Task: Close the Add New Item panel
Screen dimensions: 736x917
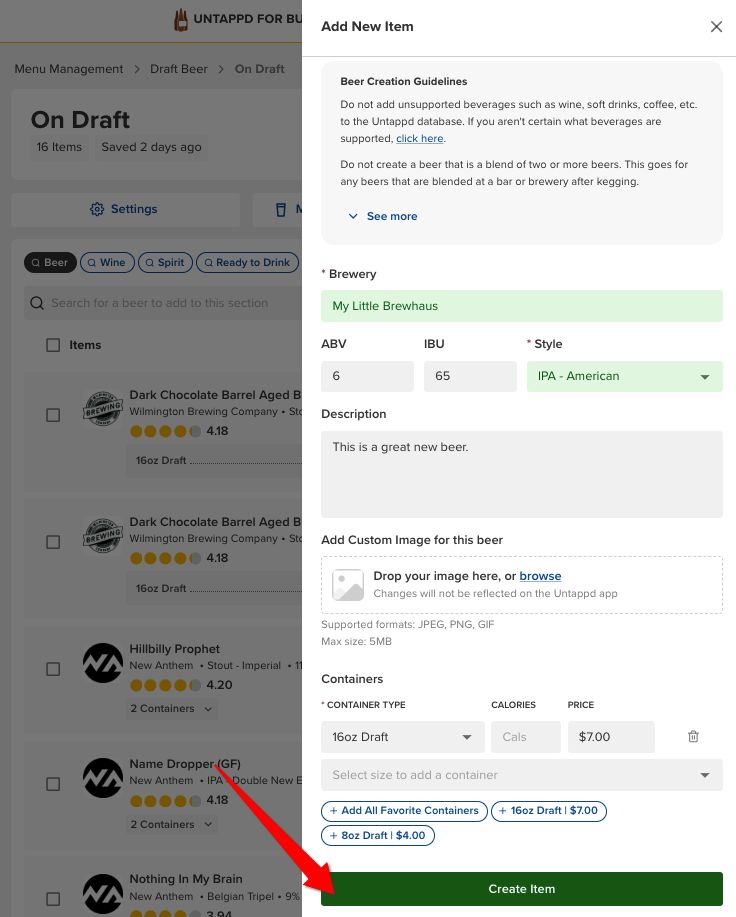Action: (x=716, y=27)
